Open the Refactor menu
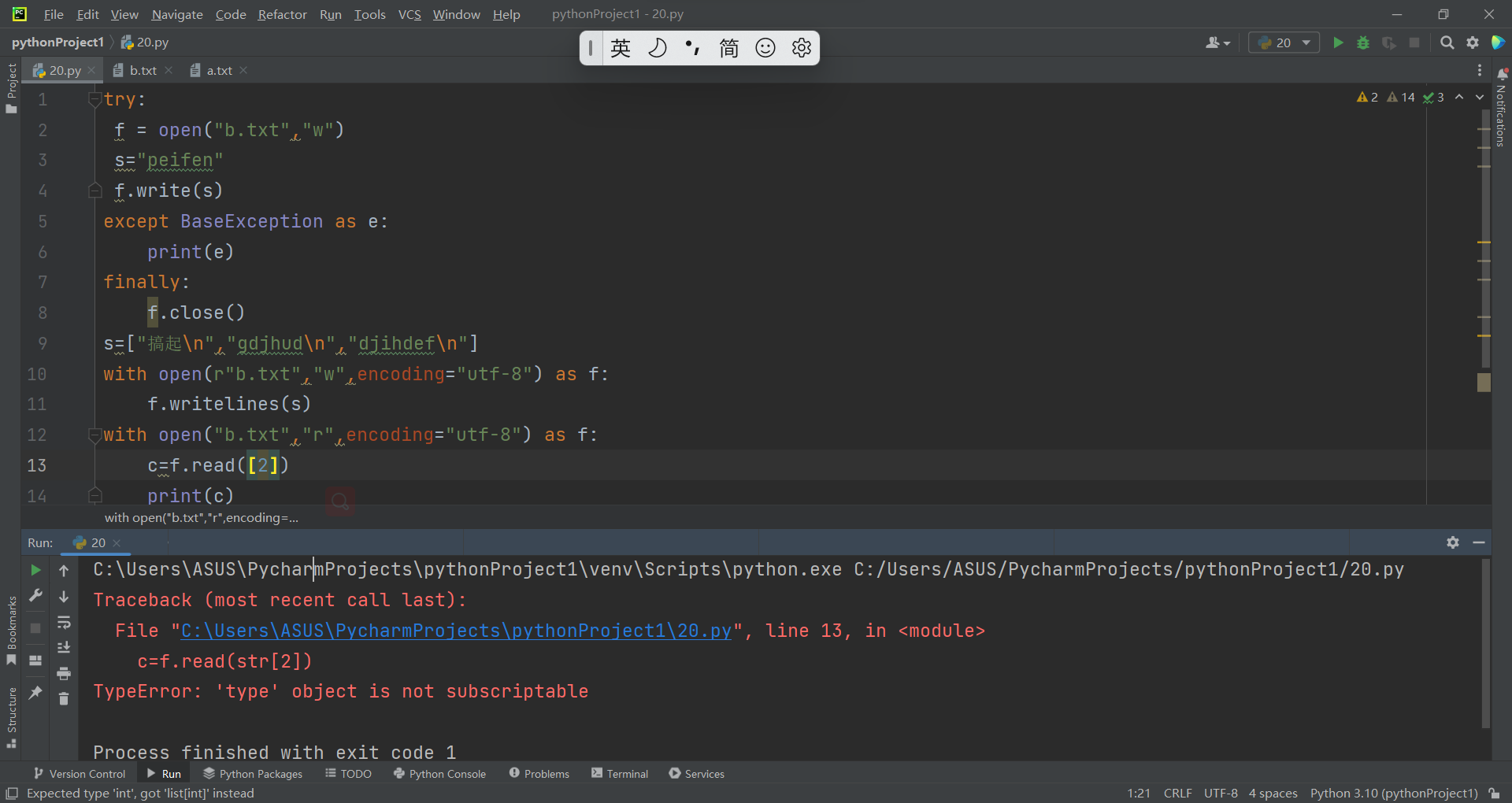1512x803 pixels. pyautogui.click(x=282, y=14)
